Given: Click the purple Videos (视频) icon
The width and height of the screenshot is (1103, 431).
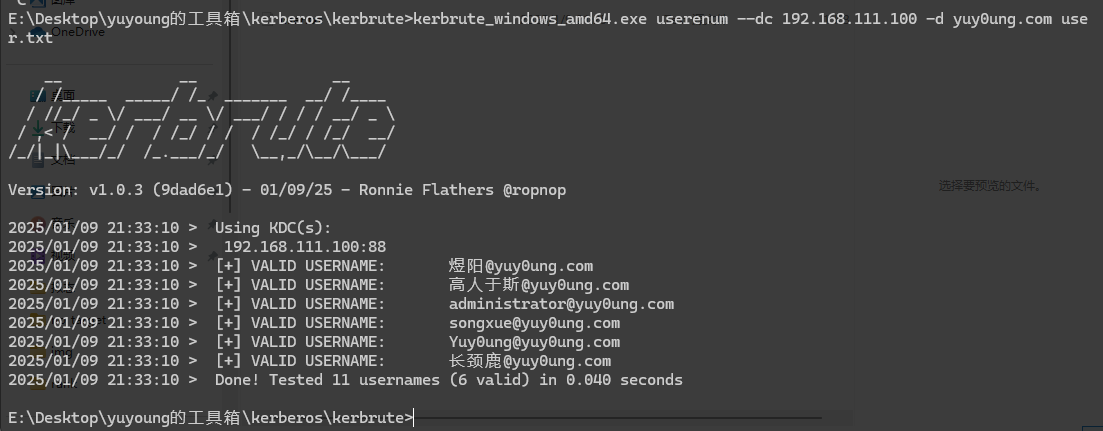Looking at the screenshot, I should pyautogui.click(x=37, y=256).
